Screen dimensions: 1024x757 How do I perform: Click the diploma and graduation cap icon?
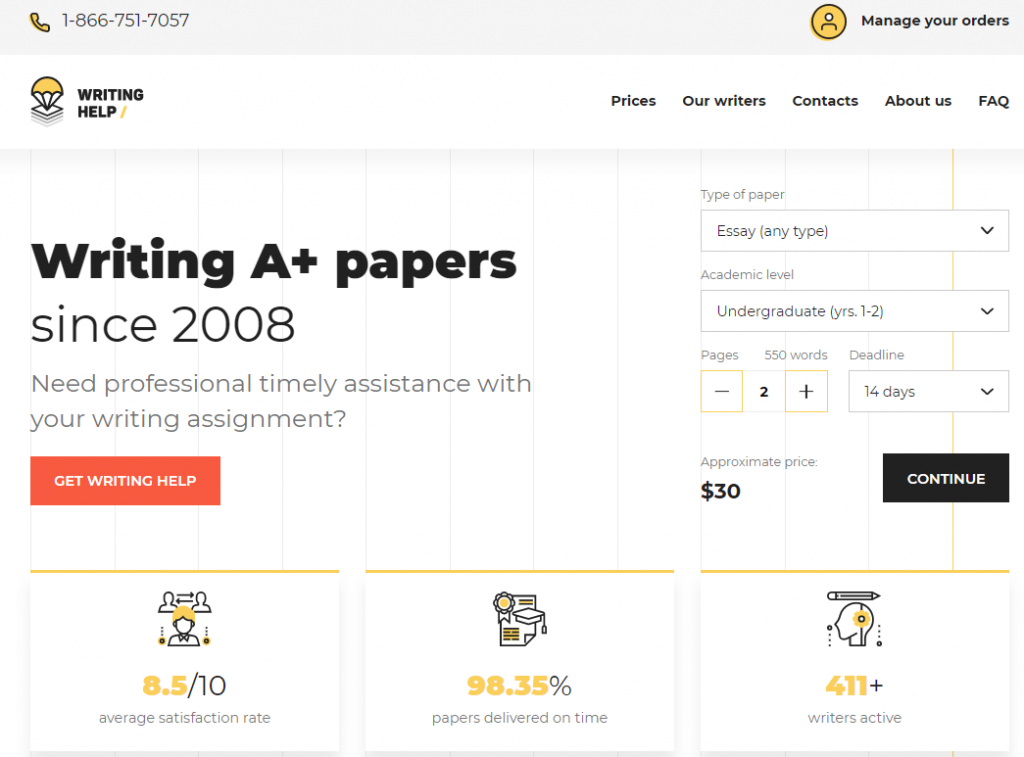[519, 618]
